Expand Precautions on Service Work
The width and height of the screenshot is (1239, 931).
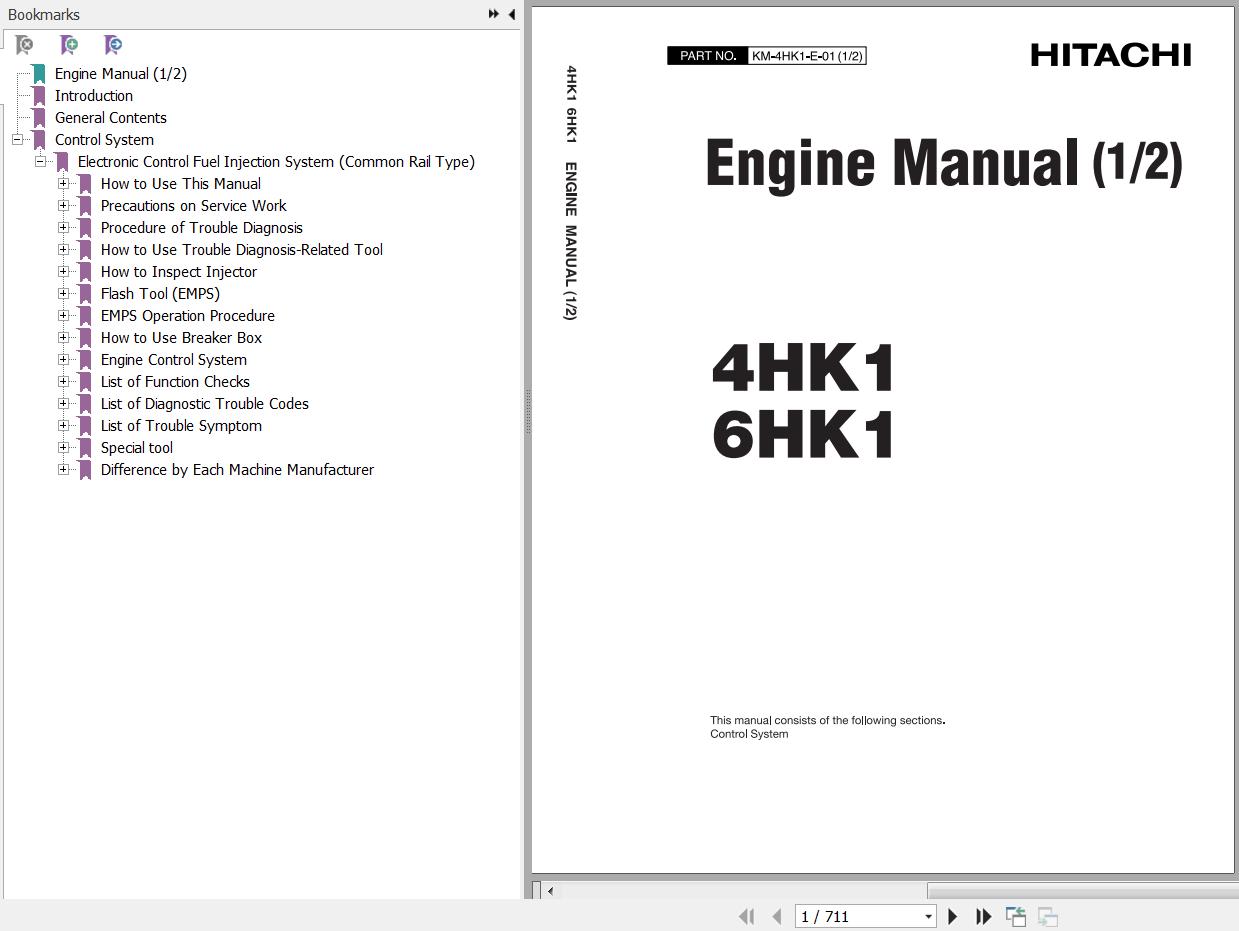tap(63, 206)
